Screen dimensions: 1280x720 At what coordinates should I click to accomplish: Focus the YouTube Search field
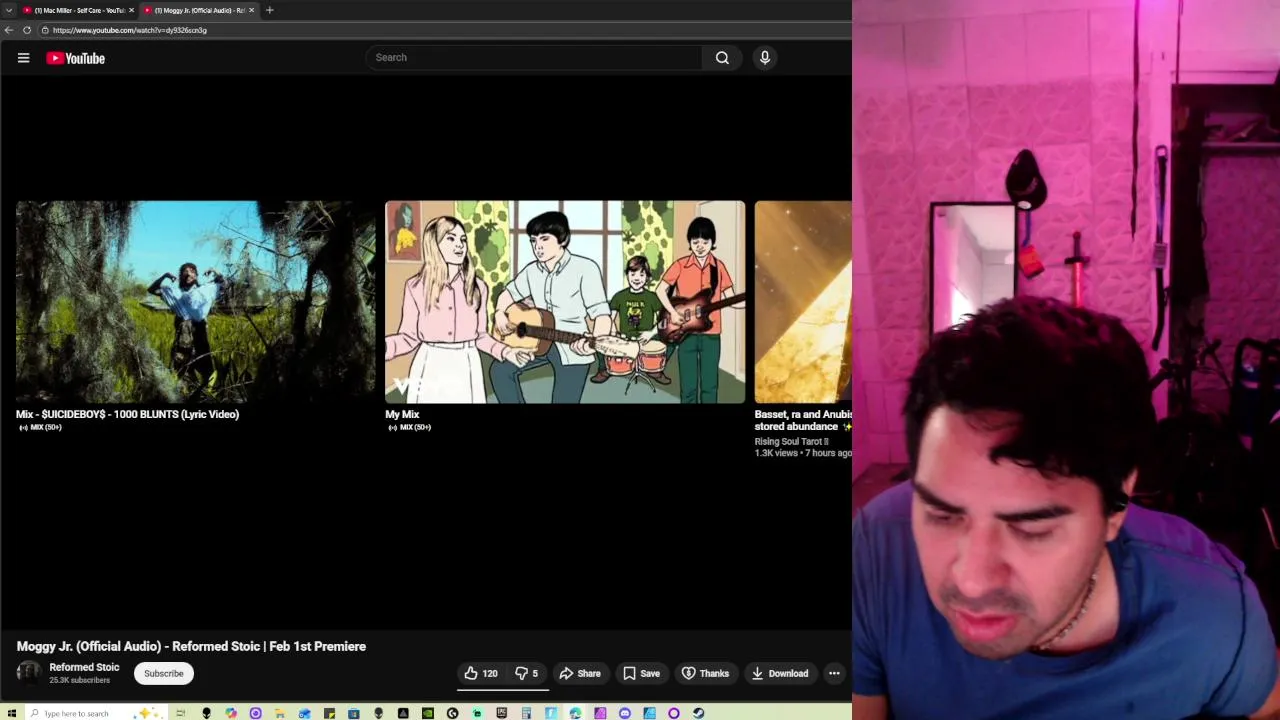tap(534, 57)
